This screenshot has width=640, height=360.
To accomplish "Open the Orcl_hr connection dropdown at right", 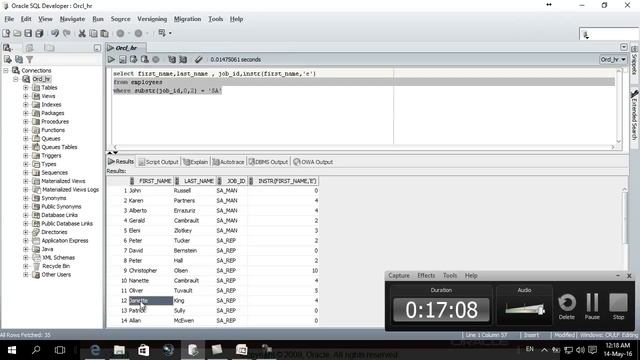I will tap(613, 60).
